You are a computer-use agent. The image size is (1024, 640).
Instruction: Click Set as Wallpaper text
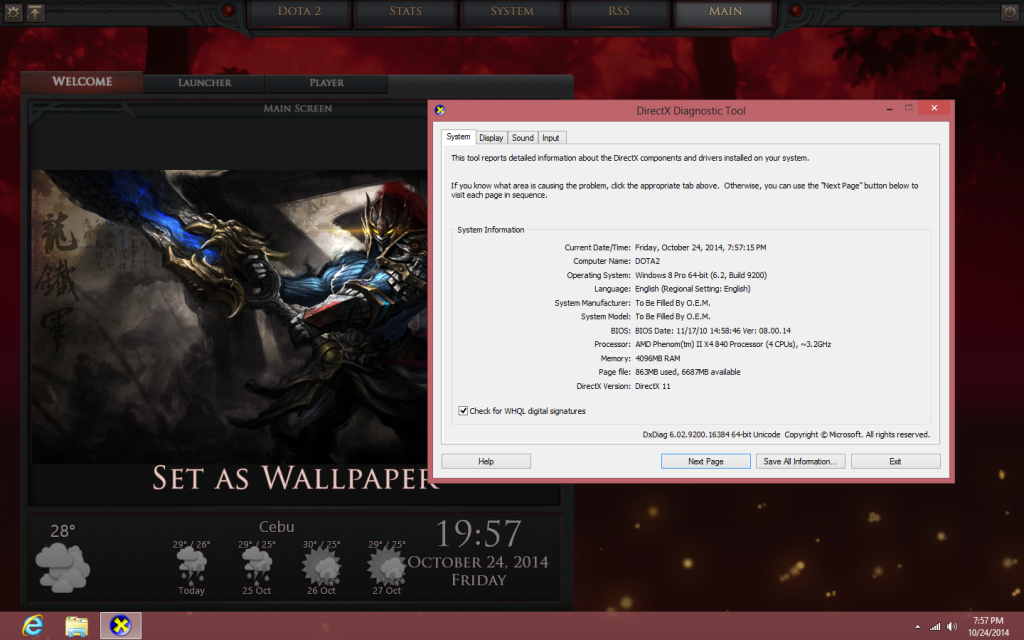click(x=295, y=478)
